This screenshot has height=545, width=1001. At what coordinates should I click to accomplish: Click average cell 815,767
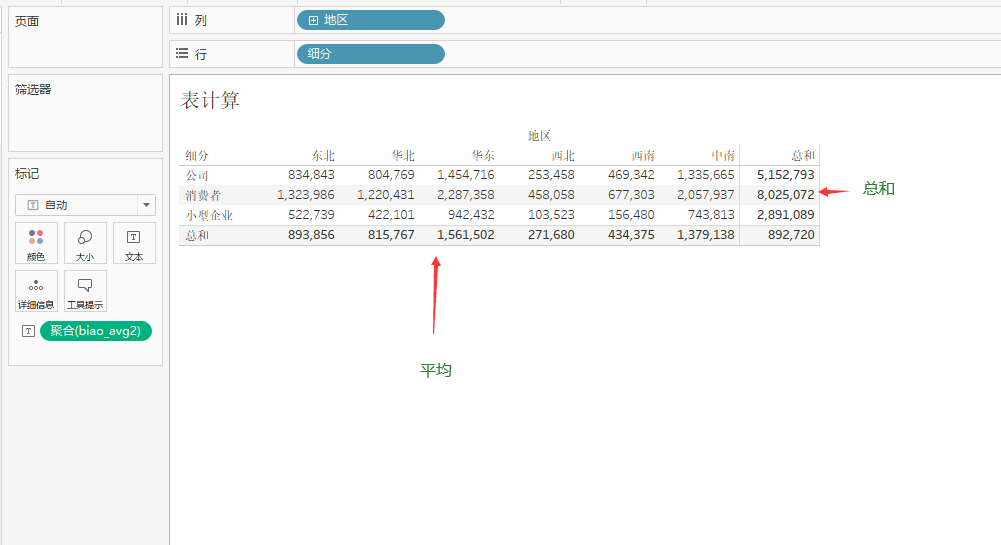click(x=391, y=235)
